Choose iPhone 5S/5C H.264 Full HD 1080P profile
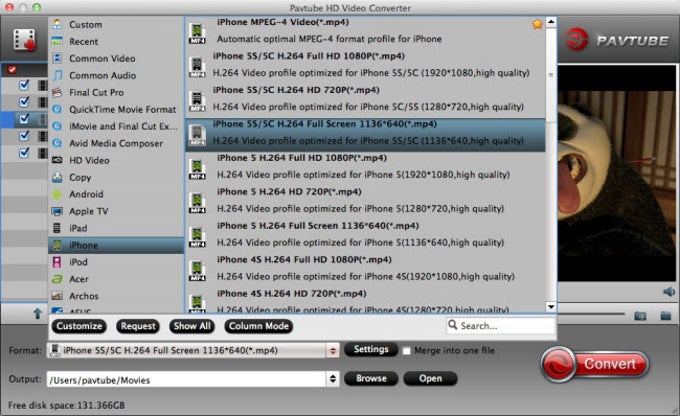Screen dimensions: 680x416 pyautogui.click(x=365, y=64)
